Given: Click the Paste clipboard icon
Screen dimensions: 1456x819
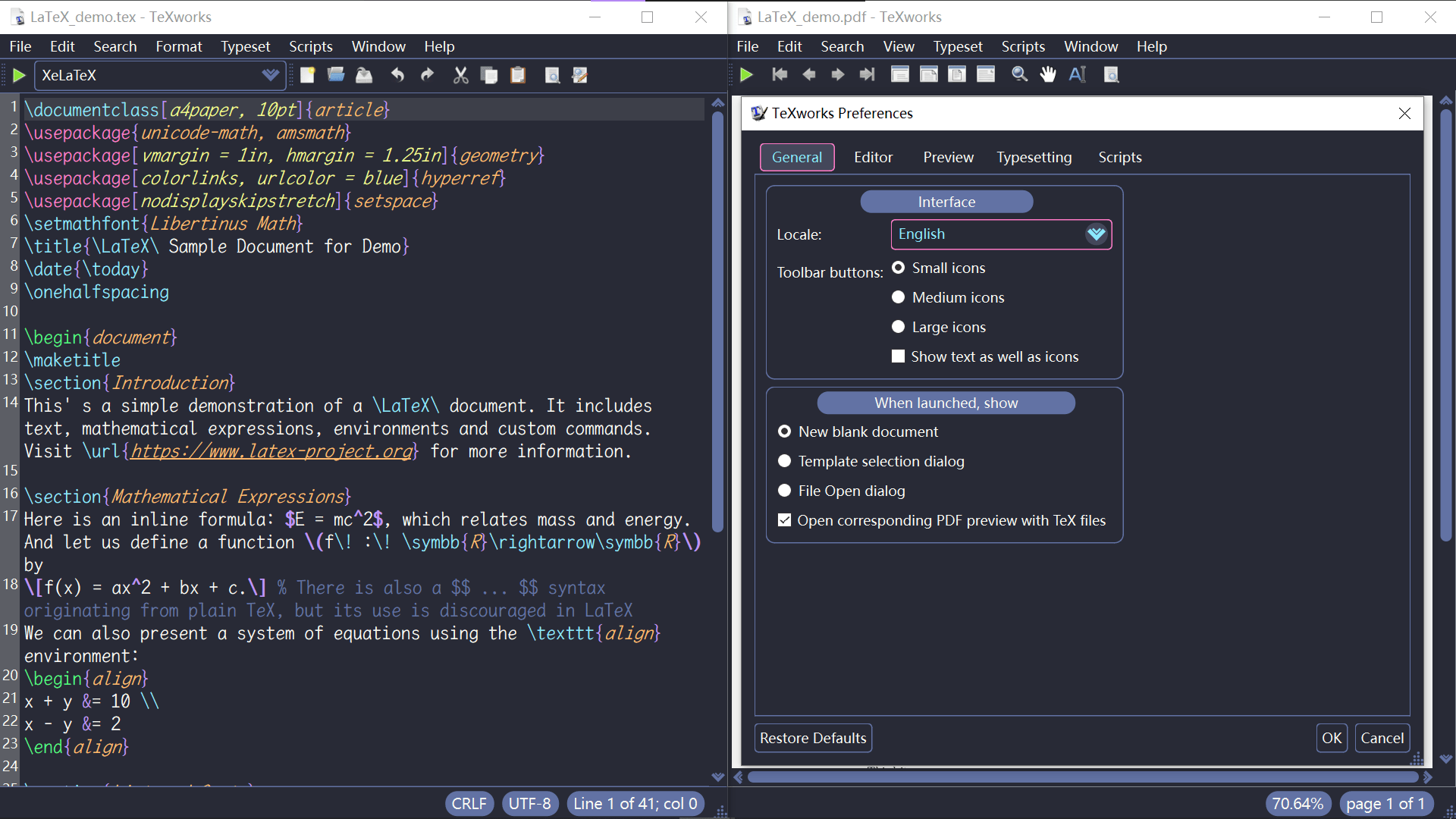Looking at the screenshot, I should 518,75.
